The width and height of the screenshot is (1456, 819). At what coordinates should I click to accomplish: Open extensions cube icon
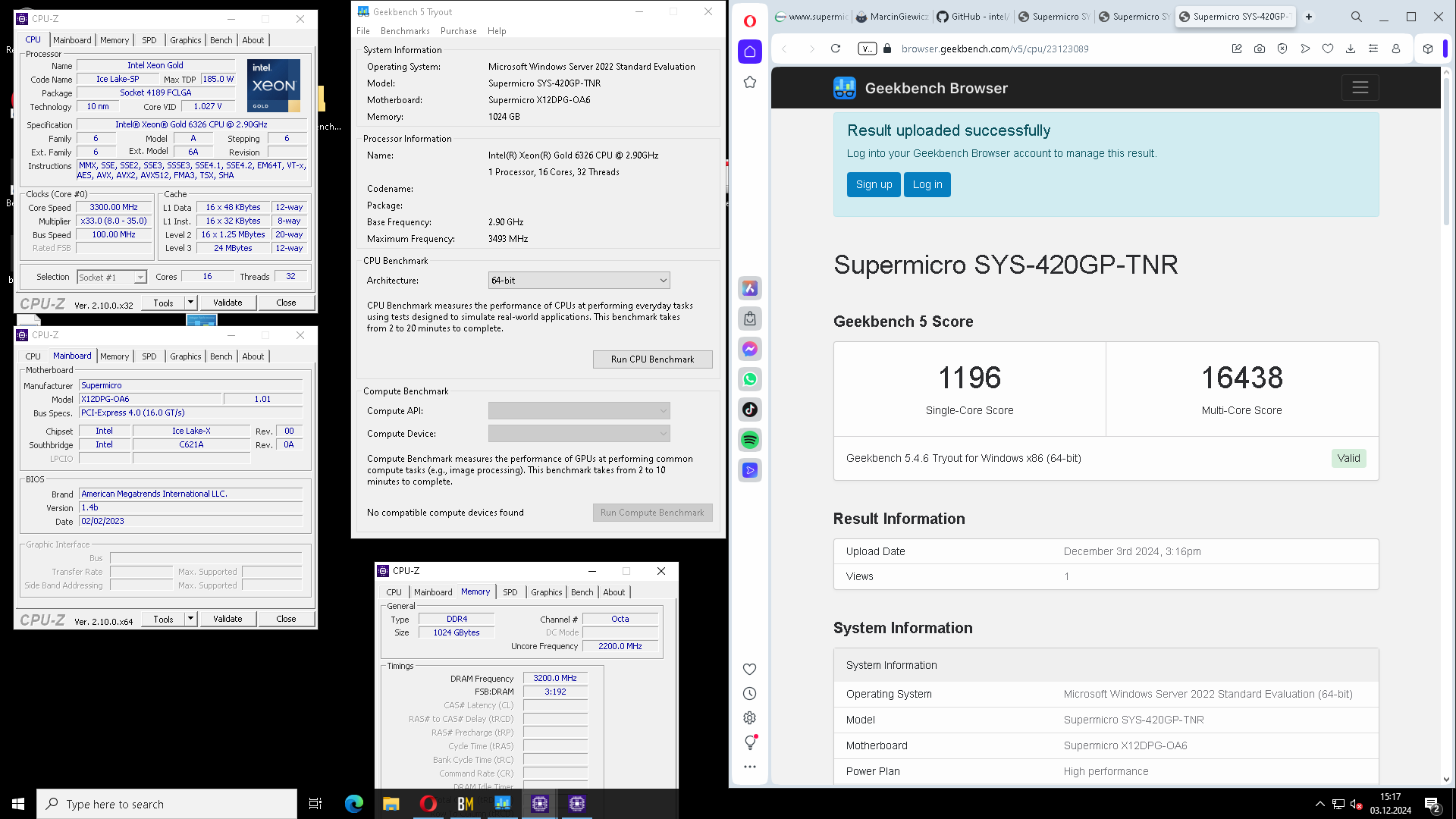[1427, 49]
